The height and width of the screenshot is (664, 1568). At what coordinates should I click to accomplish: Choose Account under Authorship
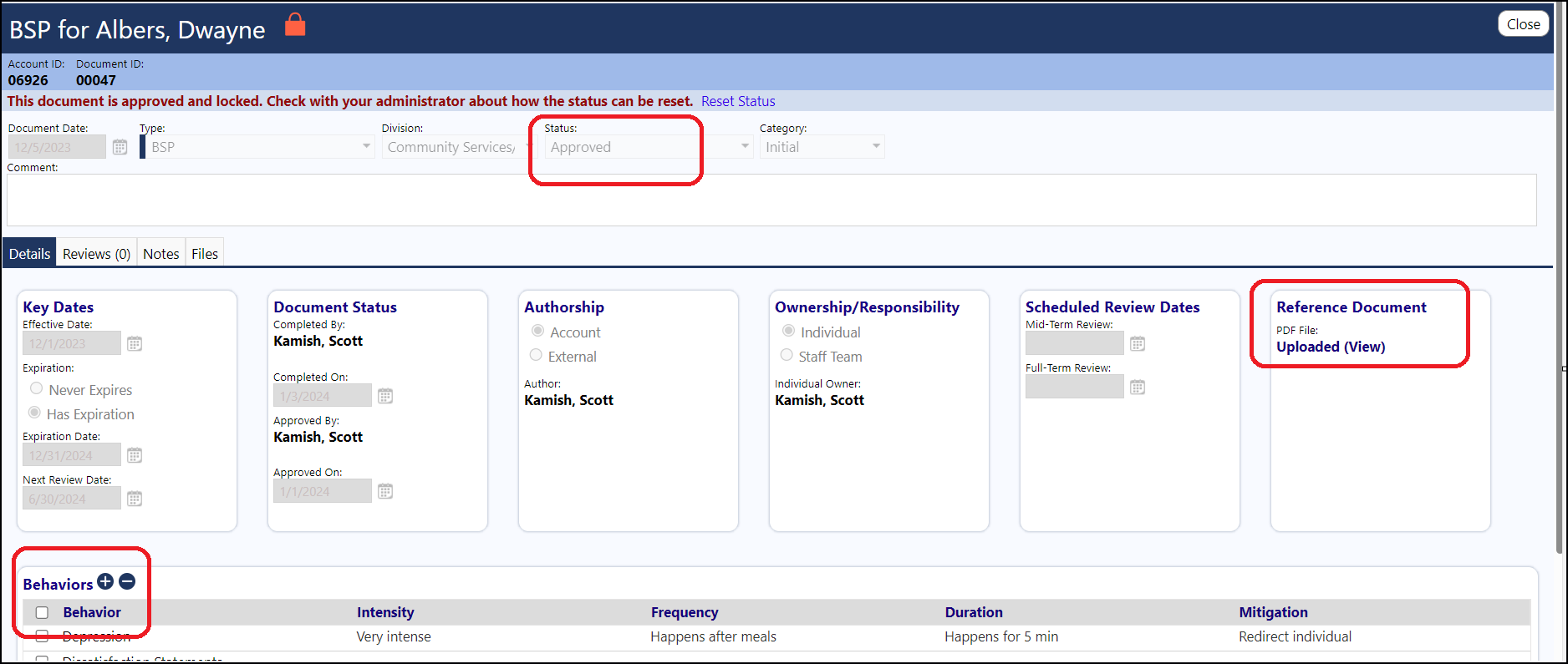point(538,331)
